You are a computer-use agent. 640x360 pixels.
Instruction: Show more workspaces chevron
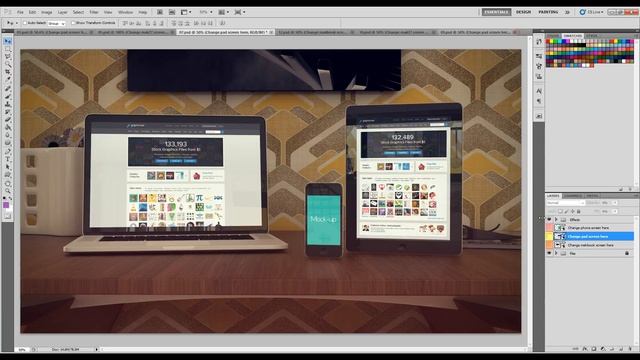[567, 12]
